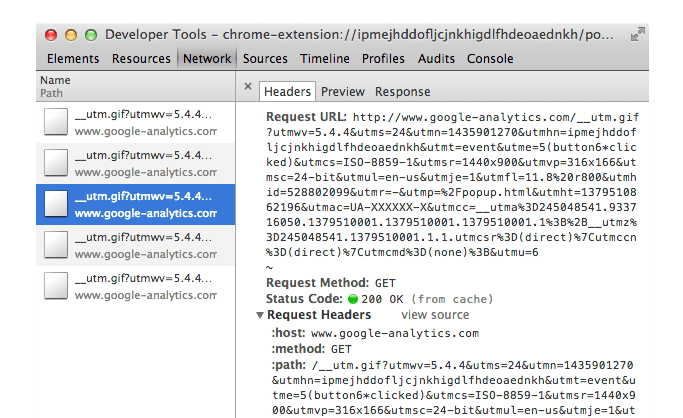Collapse the Request Headers section
Viewport: 683px width, 418px height.
pos(260,315)
